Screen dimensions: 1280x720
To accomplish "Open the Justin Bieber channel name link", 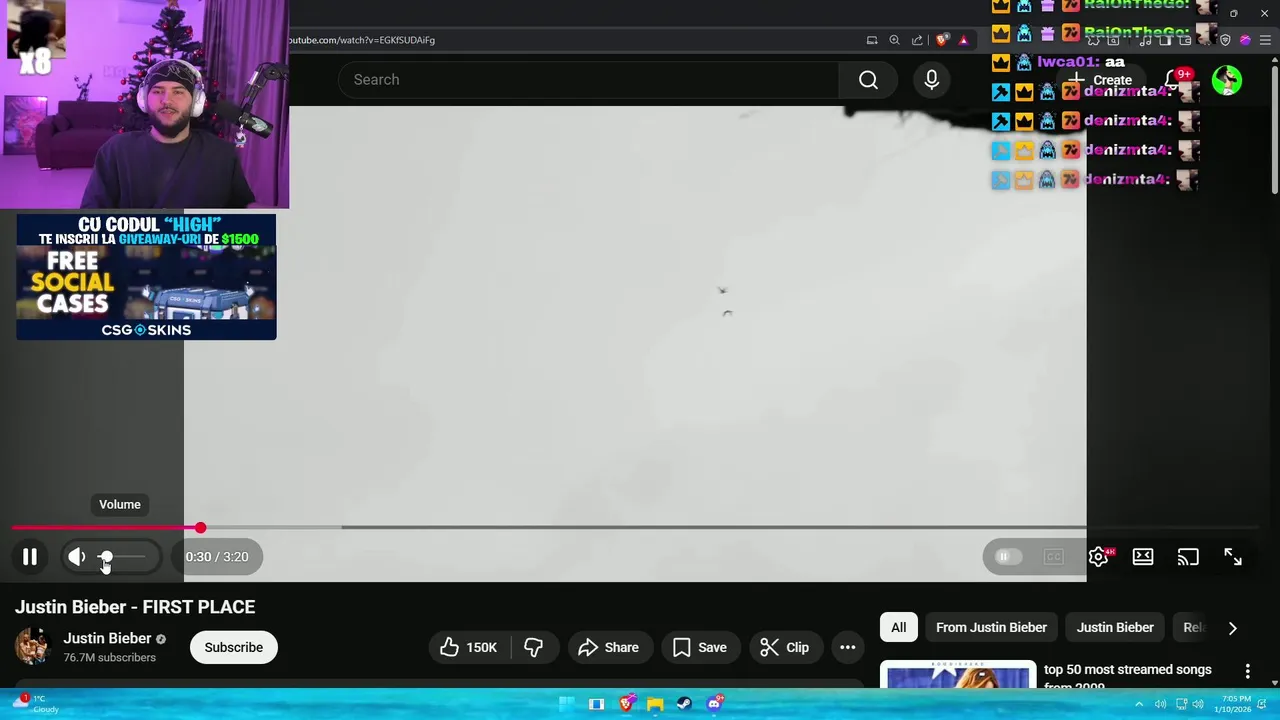I will [x=107, y=638].
